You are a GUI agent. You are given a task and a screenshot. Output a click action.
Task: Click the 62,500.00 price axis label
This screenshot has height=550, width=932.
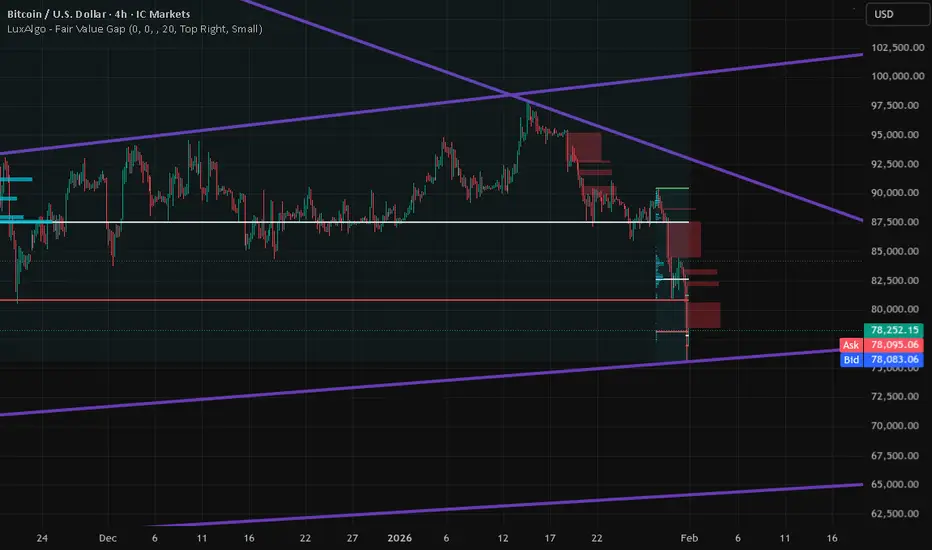897,514
